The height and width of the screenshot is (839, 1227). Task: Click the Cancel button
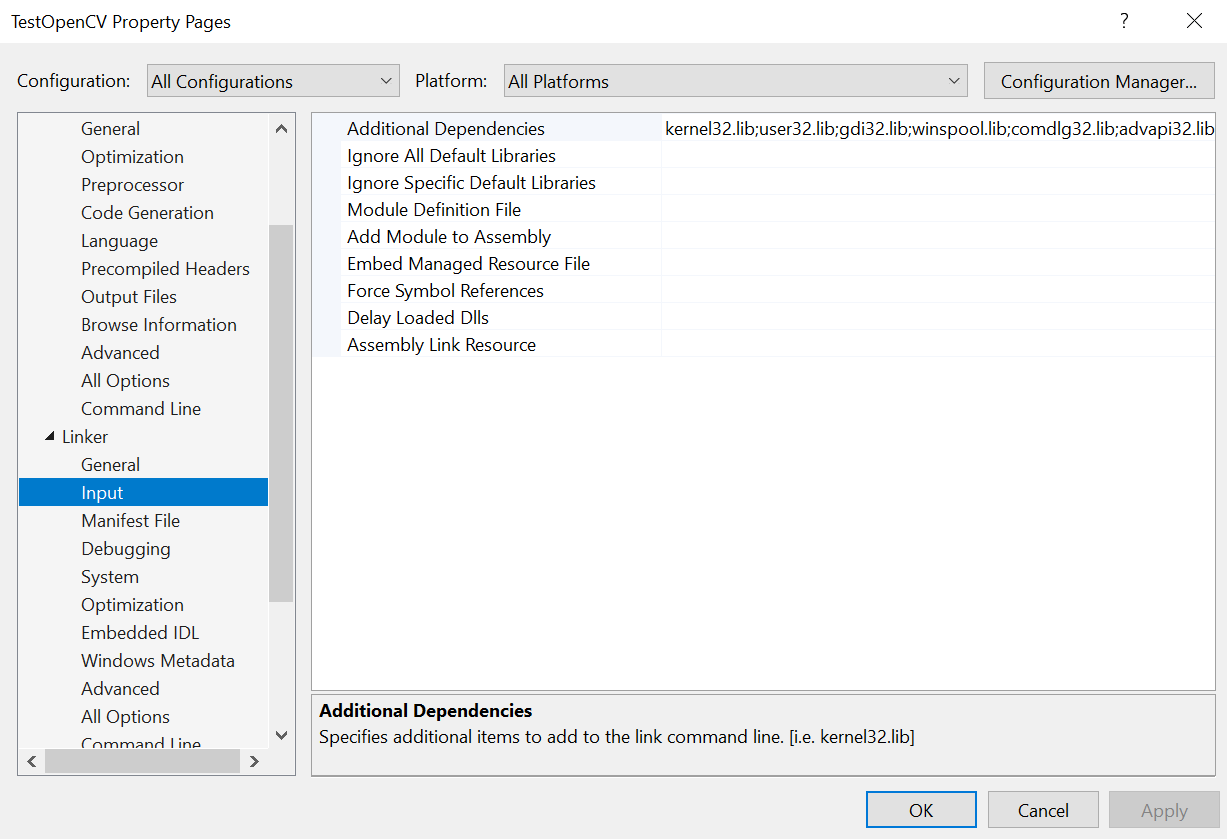point(1042,809)
